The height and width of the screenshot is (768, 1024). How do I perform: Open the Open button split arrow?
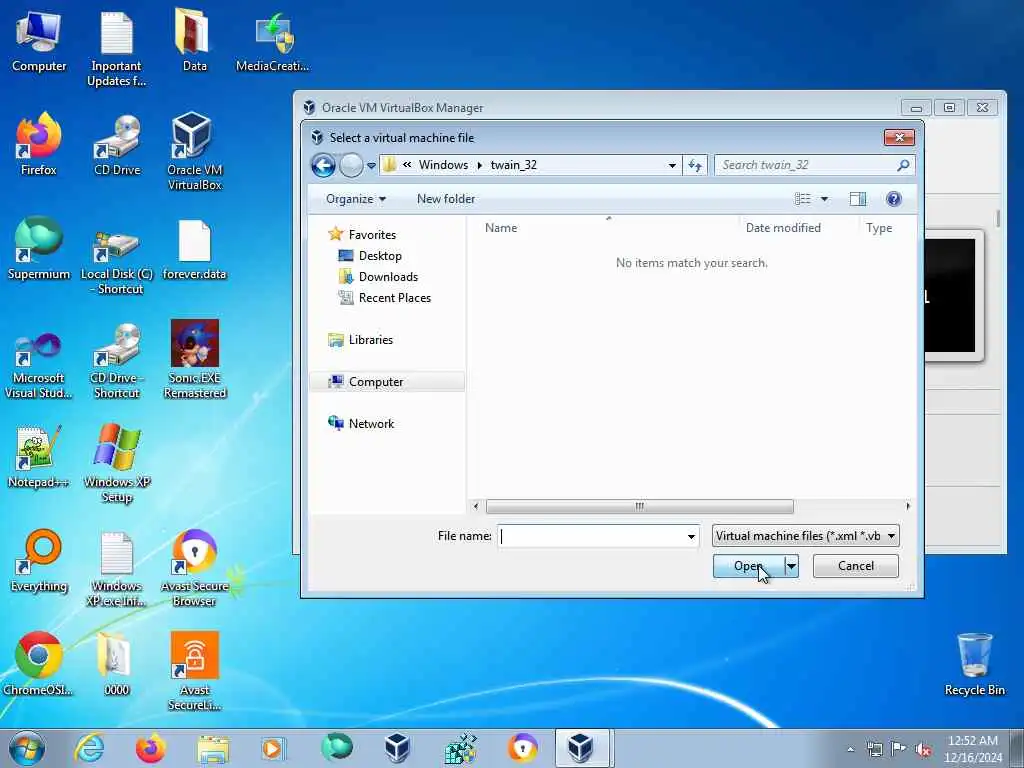coord(791,566)
